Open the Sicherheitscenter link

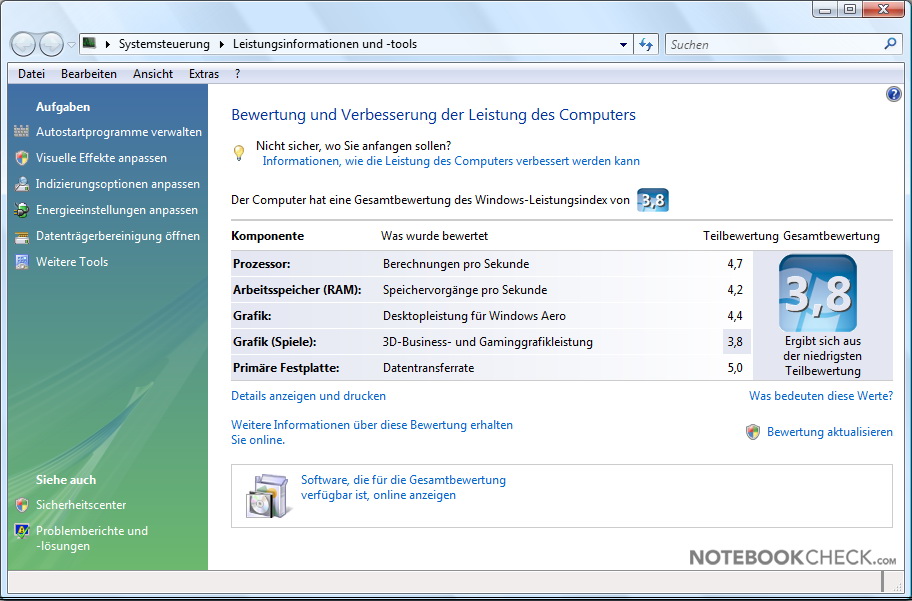(81, 505)
